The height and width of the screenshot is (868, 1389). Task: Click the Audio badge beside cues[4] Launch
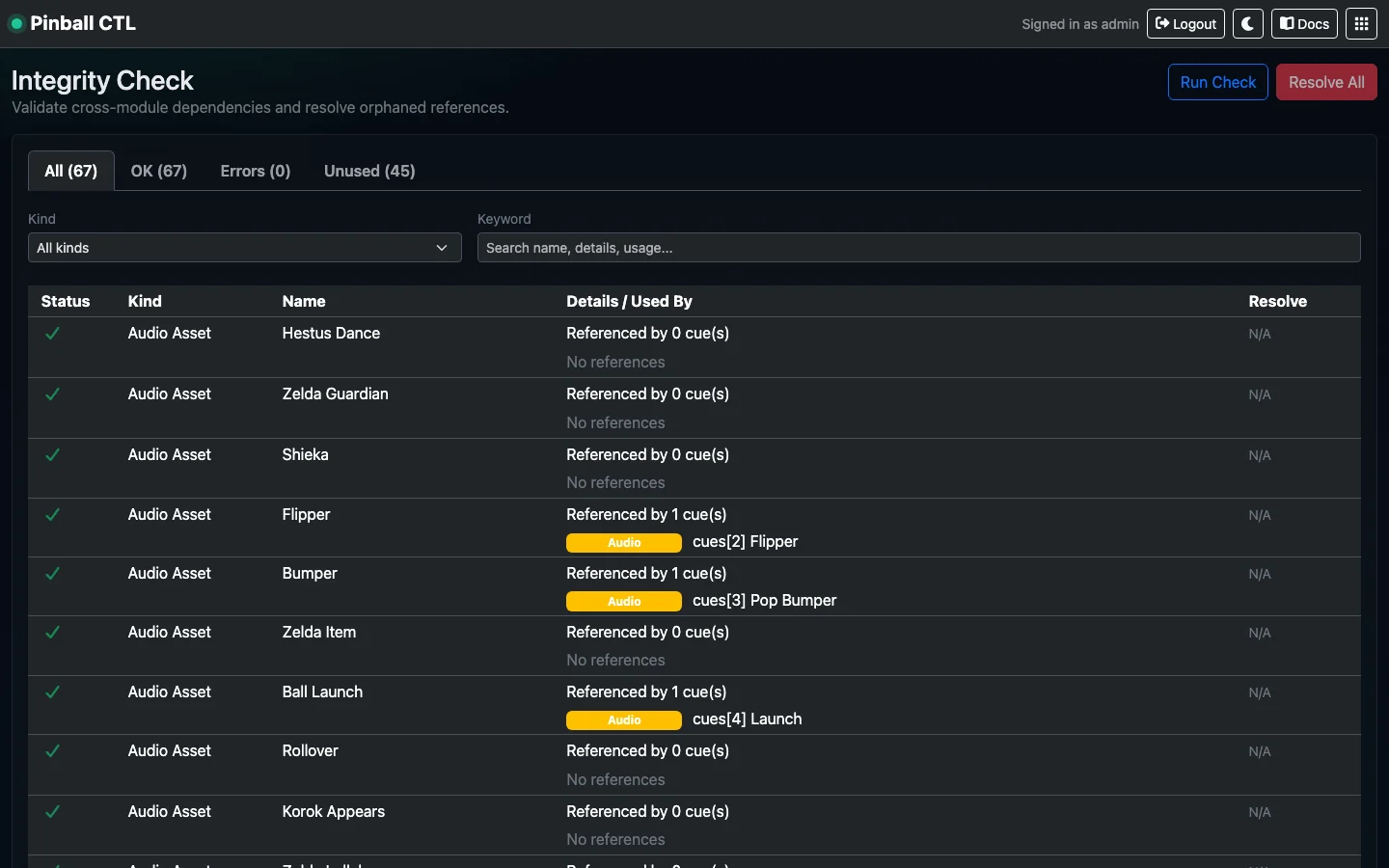click(623, 720)
